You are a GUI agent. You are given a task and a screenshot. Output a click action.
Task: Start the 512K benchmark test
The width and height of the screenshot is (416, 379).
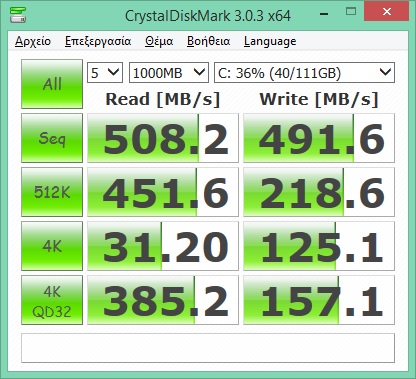point(52,192)
